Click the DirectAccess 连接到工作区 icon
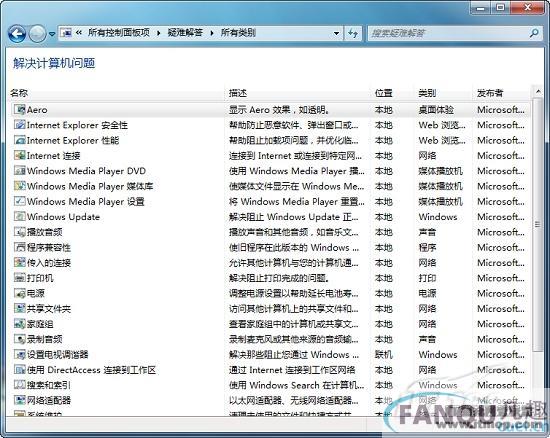The width and height of the screenshot is (550, 438). 19,369
